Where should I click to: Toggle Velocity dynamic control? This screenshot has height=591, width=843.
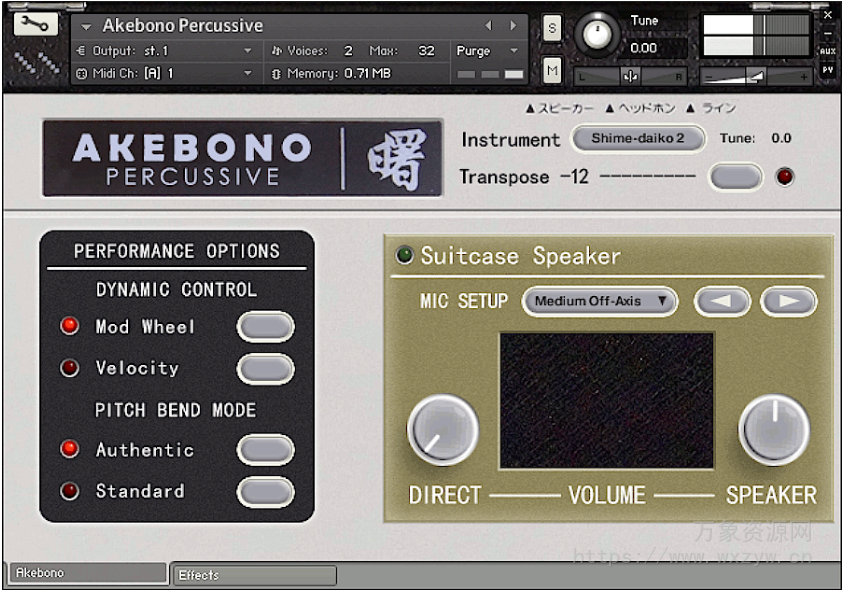(265, 368)
